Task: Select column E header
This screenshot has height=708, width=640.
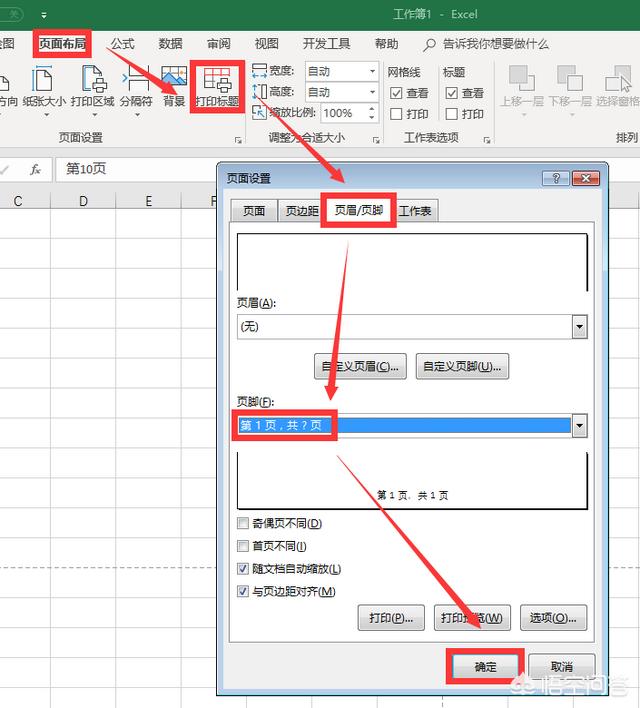Action: (149, 201)
